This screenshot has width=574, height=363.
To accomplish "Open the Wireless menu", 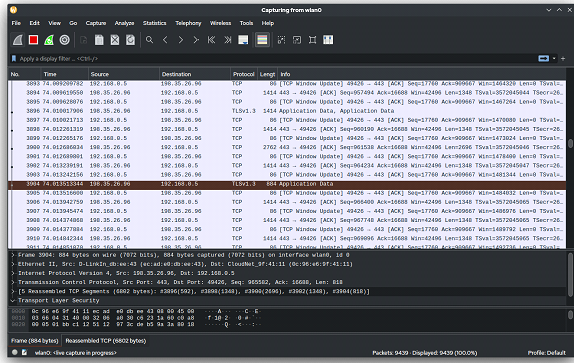I will click(x=220, y=23).
